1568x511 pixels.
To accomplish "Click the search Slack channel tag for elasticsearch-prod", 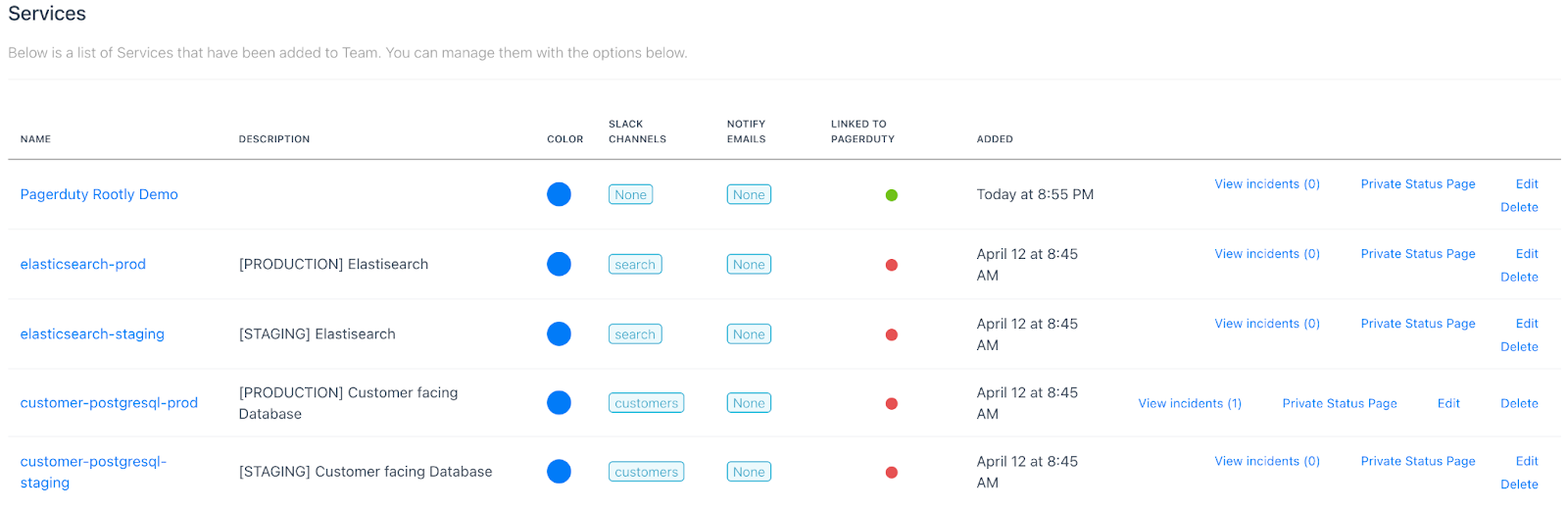I will (x=635, y=265).
